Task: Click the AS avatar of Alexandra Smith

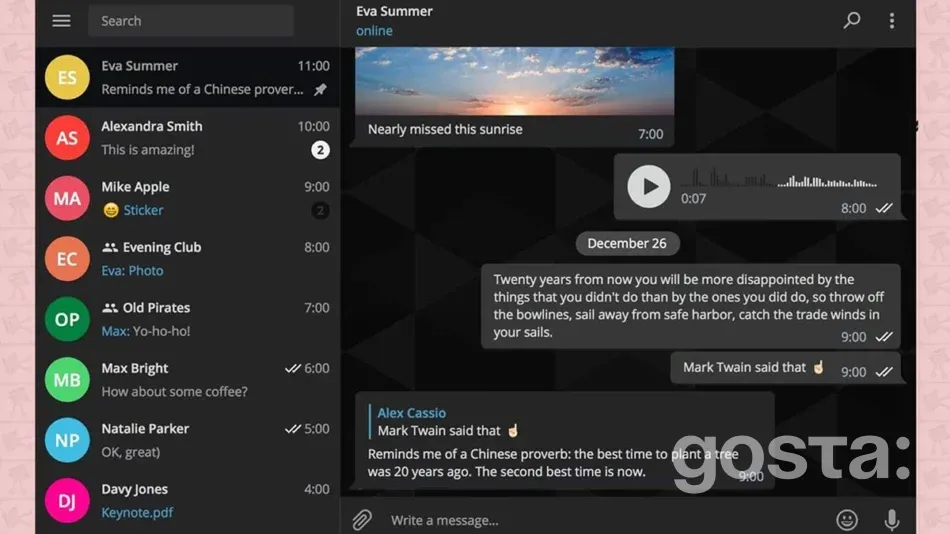Action: tap(67, 138)
